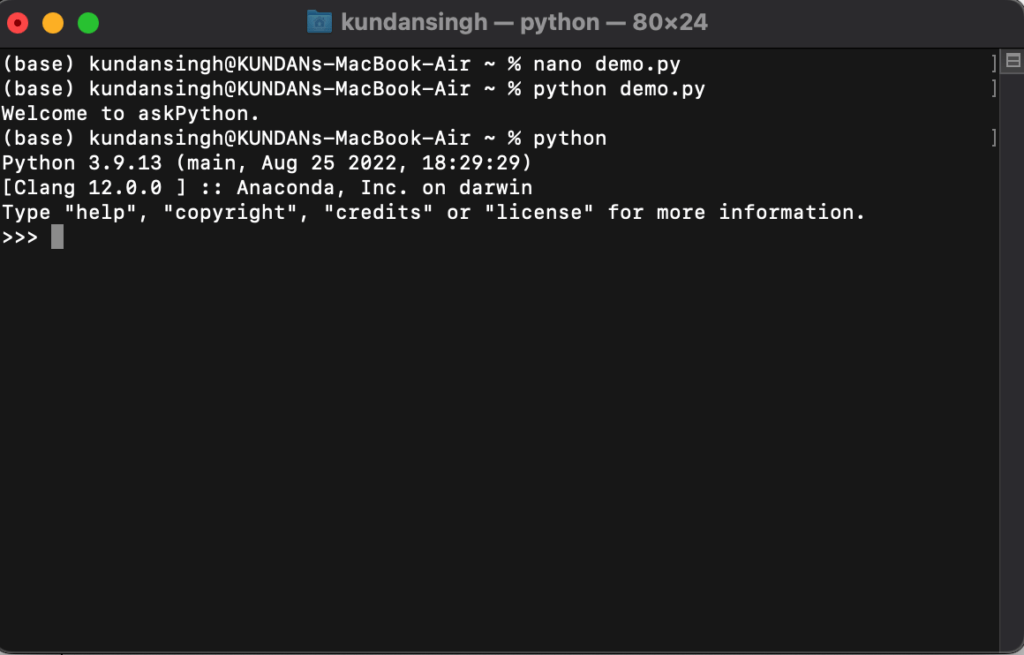Click the scrollbar track on the right edge
Image resolution: width=1024 pixels, height=655 pixels.
[1011, 350]
